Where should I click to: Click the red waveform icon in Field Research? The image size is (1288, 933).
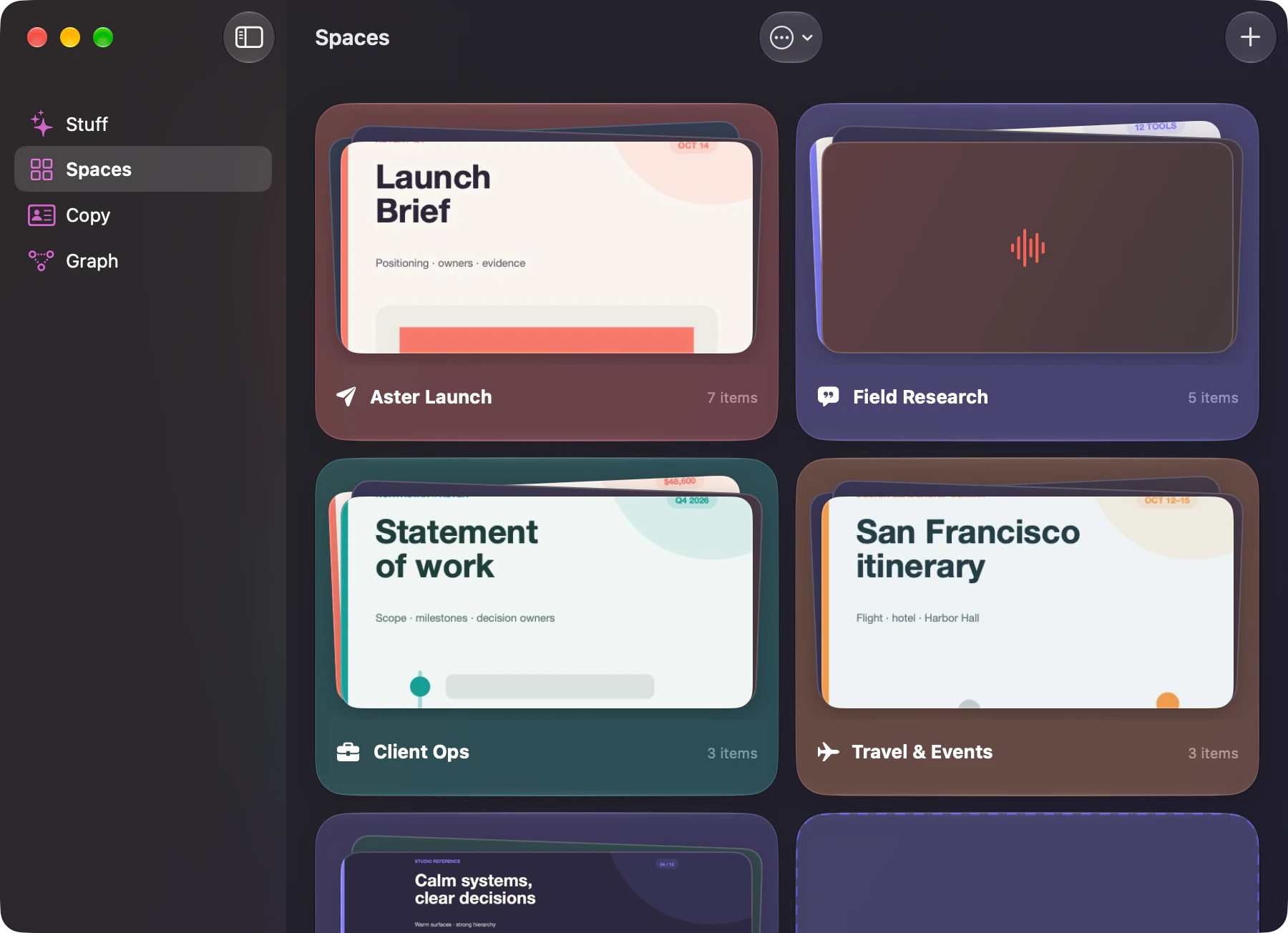1028,248
